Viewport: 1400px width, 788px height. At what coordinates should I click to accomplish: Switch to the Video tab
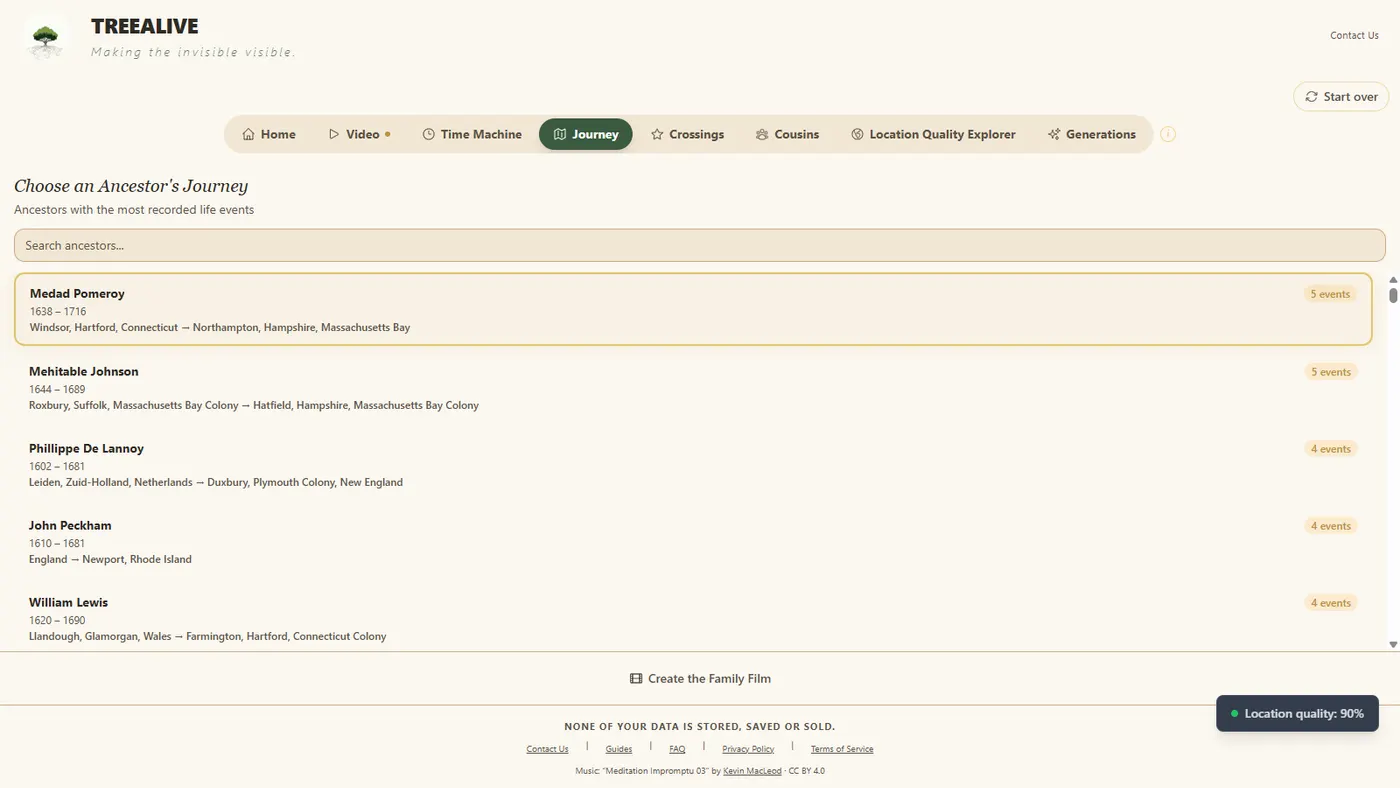coord(359,134)
